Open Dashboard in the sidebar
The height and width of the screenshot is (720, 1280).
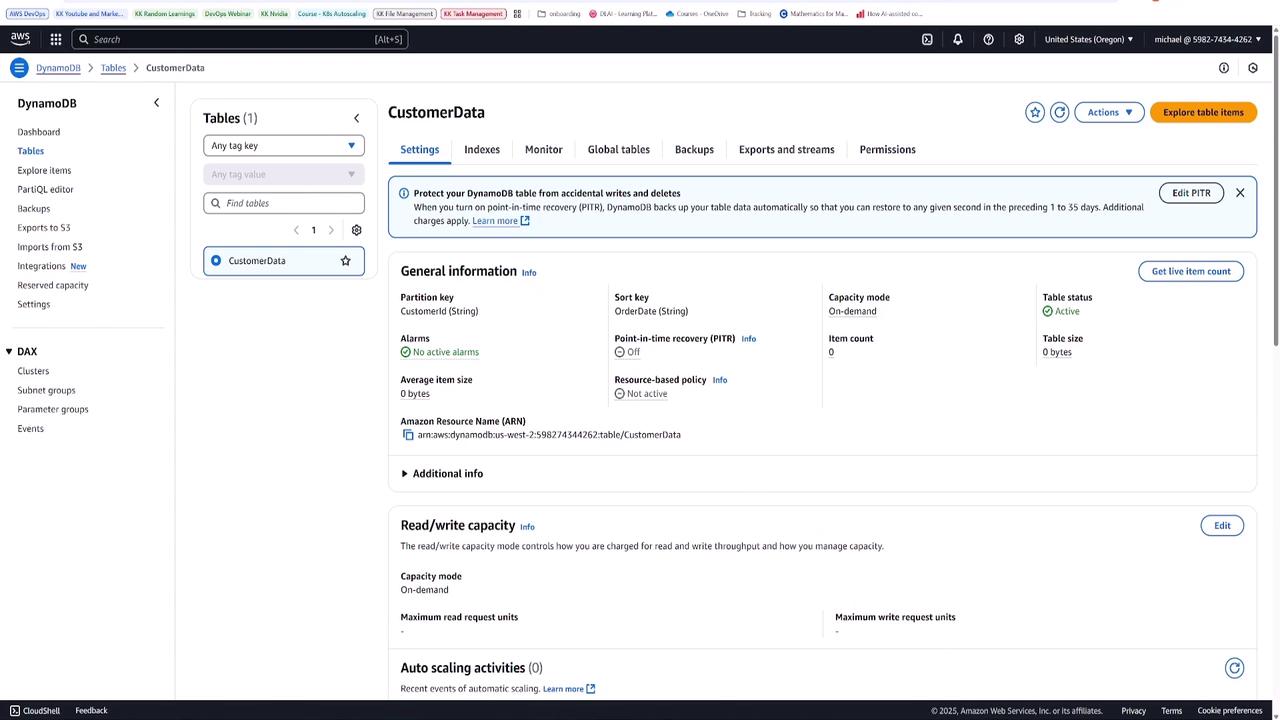(39, 132)
